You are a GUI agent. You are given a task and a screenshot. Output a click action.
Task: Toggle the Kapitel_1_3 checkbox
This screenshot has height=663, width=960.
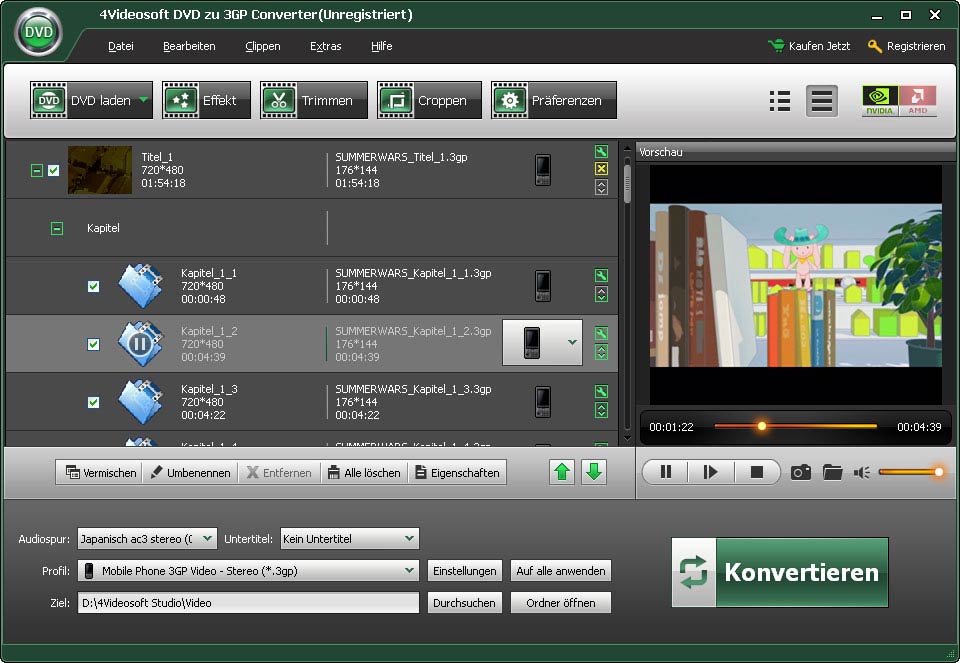93,402
